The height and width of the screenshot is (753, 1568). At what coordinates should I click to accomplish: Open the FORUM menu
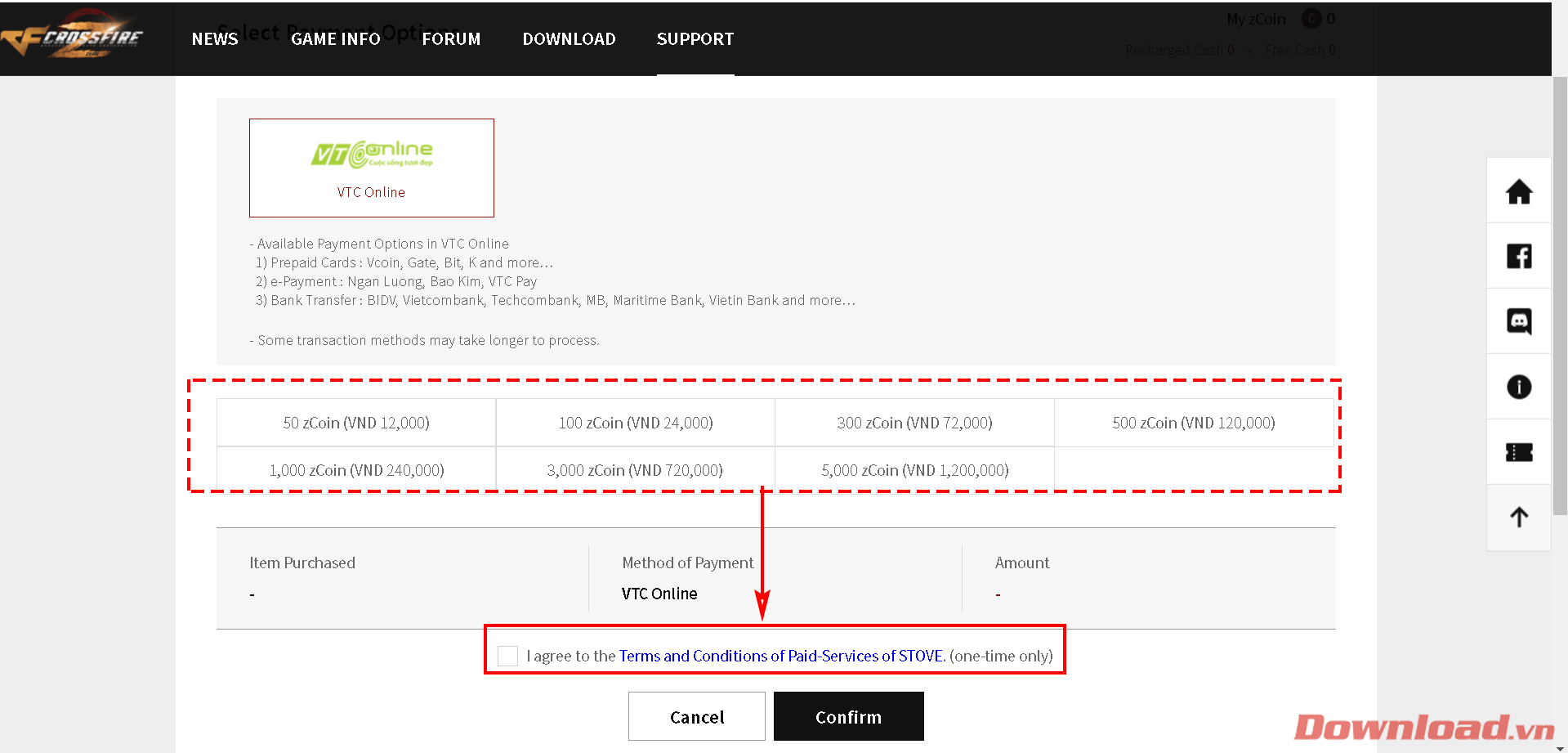click(x=451, y=38)
